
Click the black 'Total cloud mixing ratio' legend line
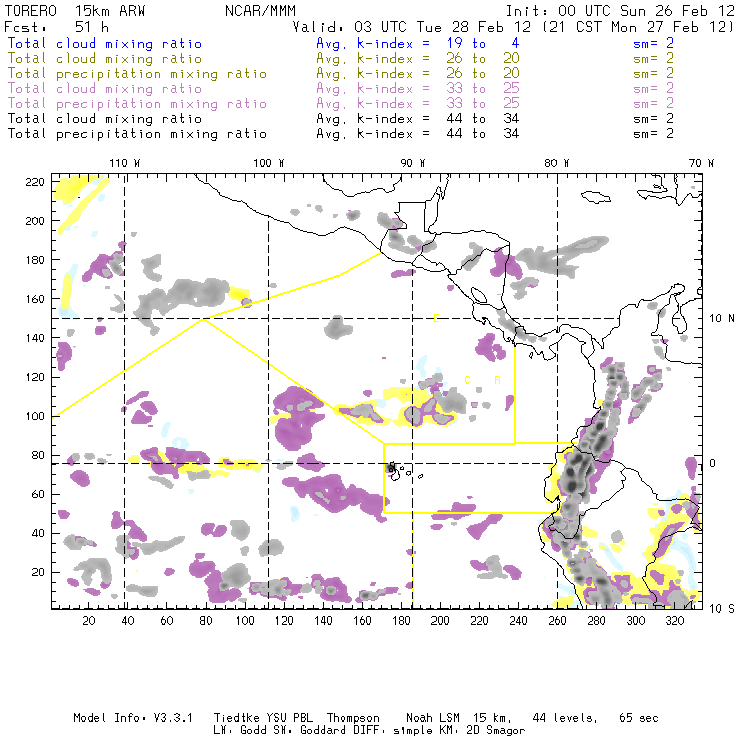(105, 119)
